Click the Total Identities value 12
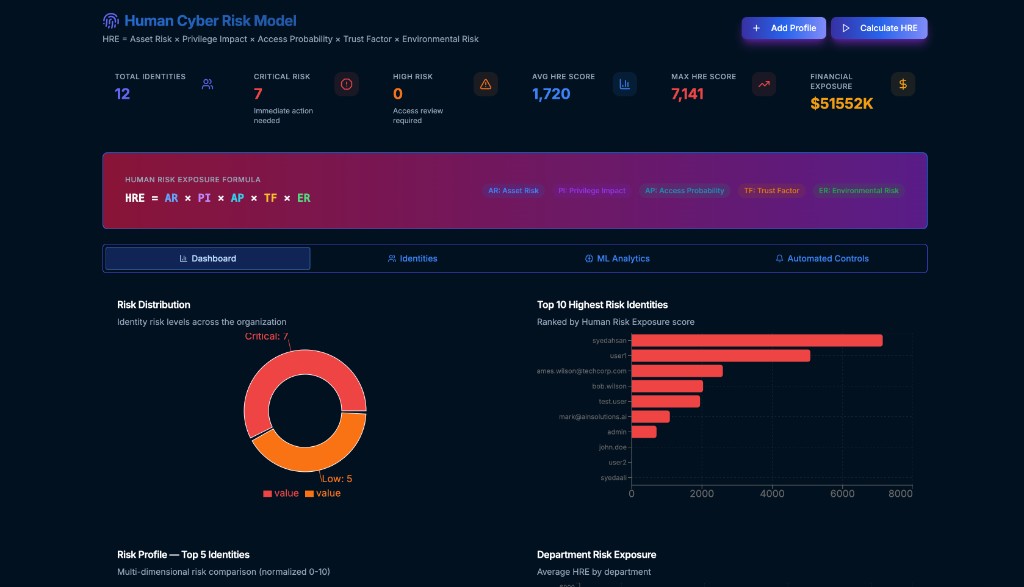The height and width of the screenshot is (587, 1024). pos(122,94)
